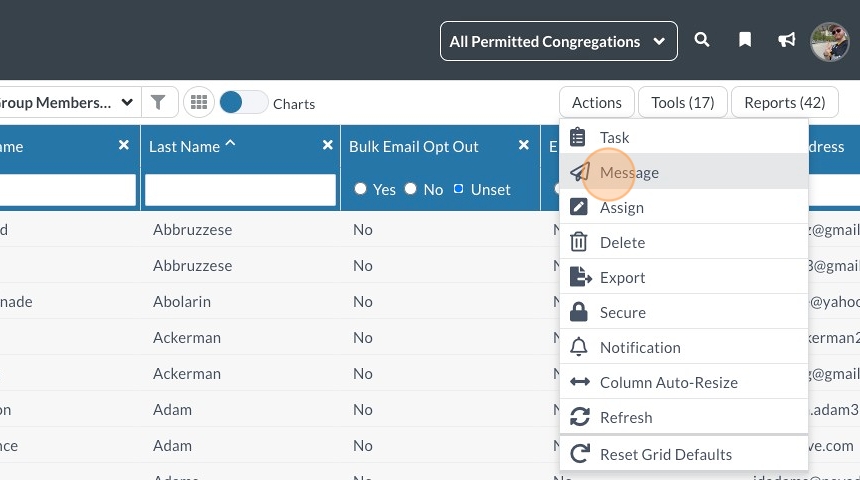Image resolution: width=860 pixels, height=480 pixels.
Task: Click the search magnifier icon in header
Action: click(702, 41)
